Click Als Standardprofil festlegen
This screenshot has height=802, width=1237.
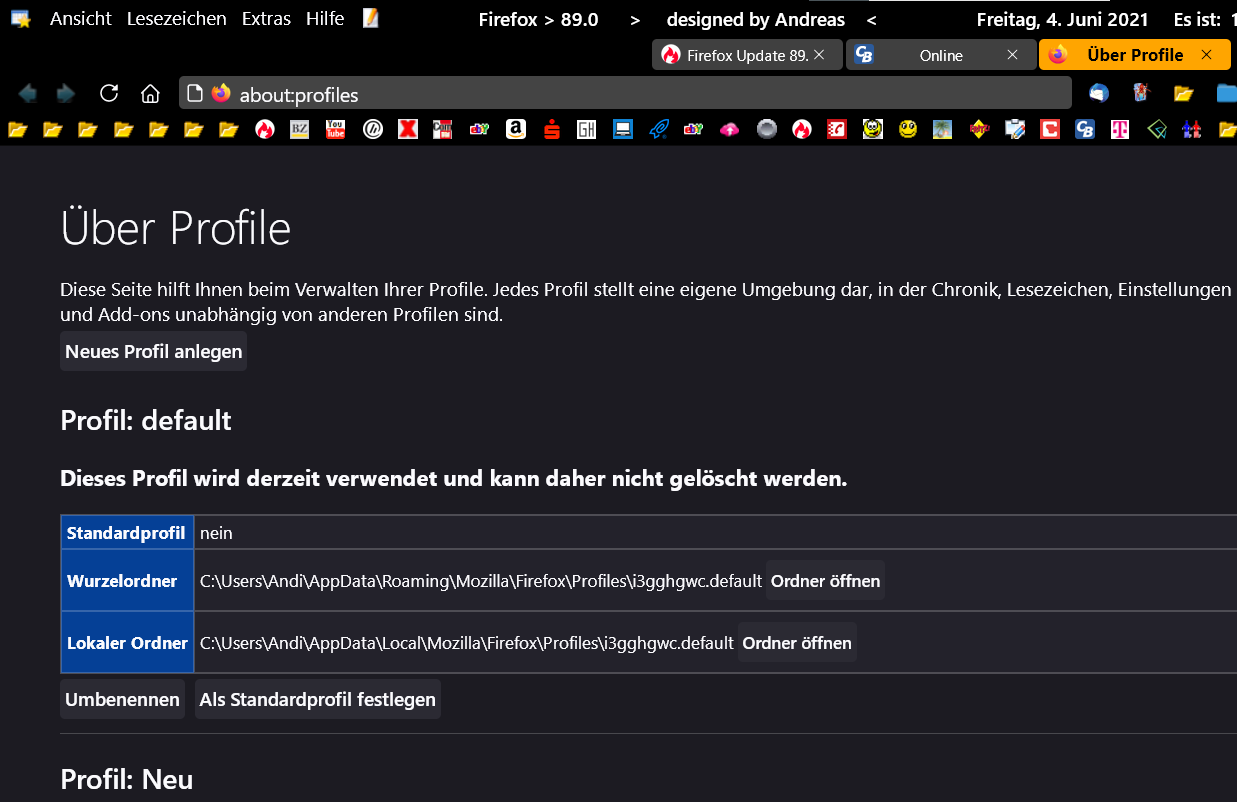tap(317, 700)
